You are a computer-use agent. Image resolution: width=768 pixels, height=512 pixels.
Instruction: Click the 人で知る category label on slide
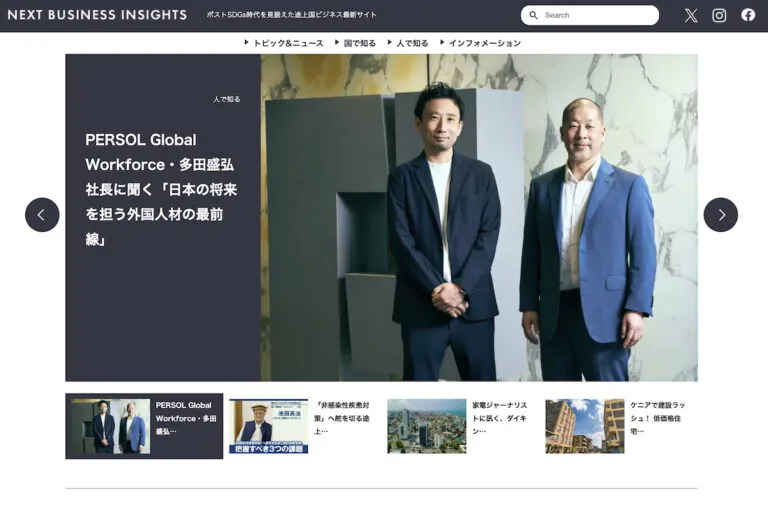point(226,99)
